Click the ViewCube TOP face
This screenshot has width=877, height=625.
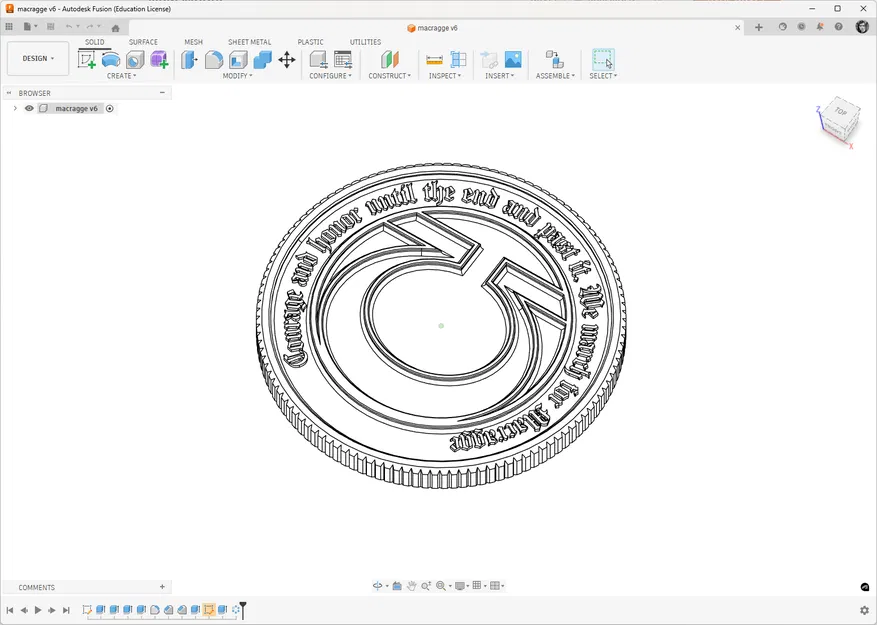pos(841,111)
